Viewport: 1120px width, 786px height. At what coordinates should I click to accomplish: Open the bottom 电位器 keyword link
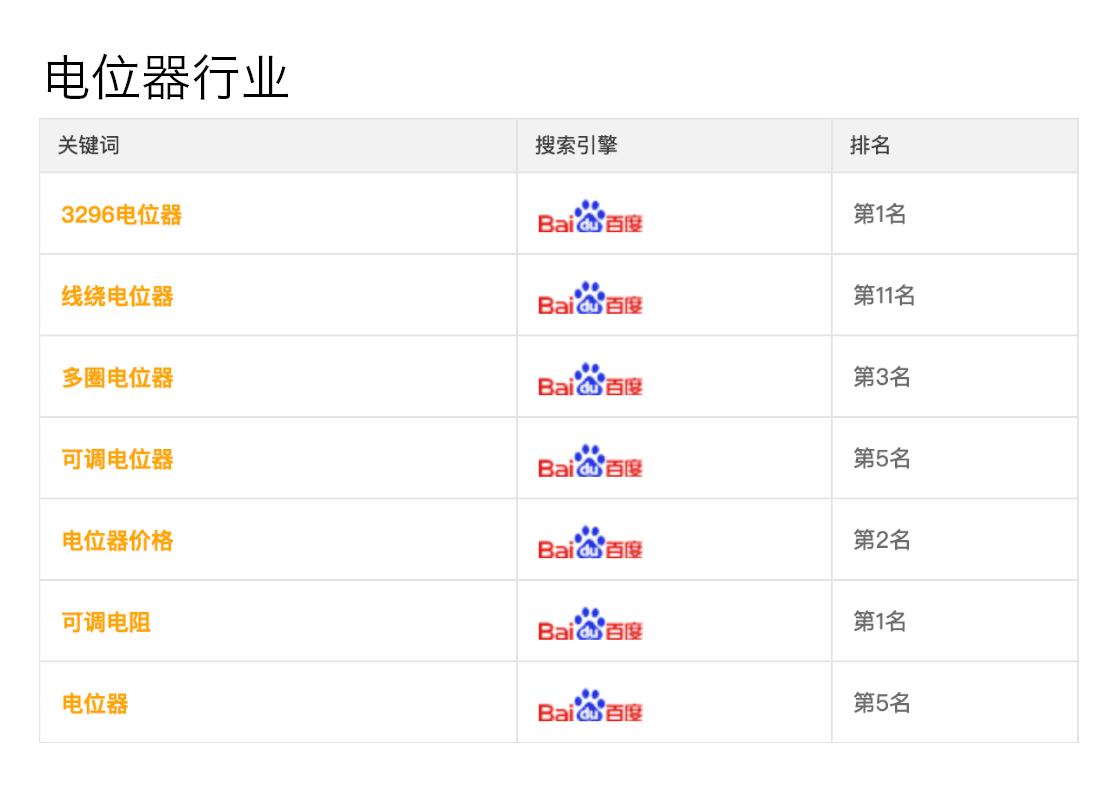(x=95, y=703)
